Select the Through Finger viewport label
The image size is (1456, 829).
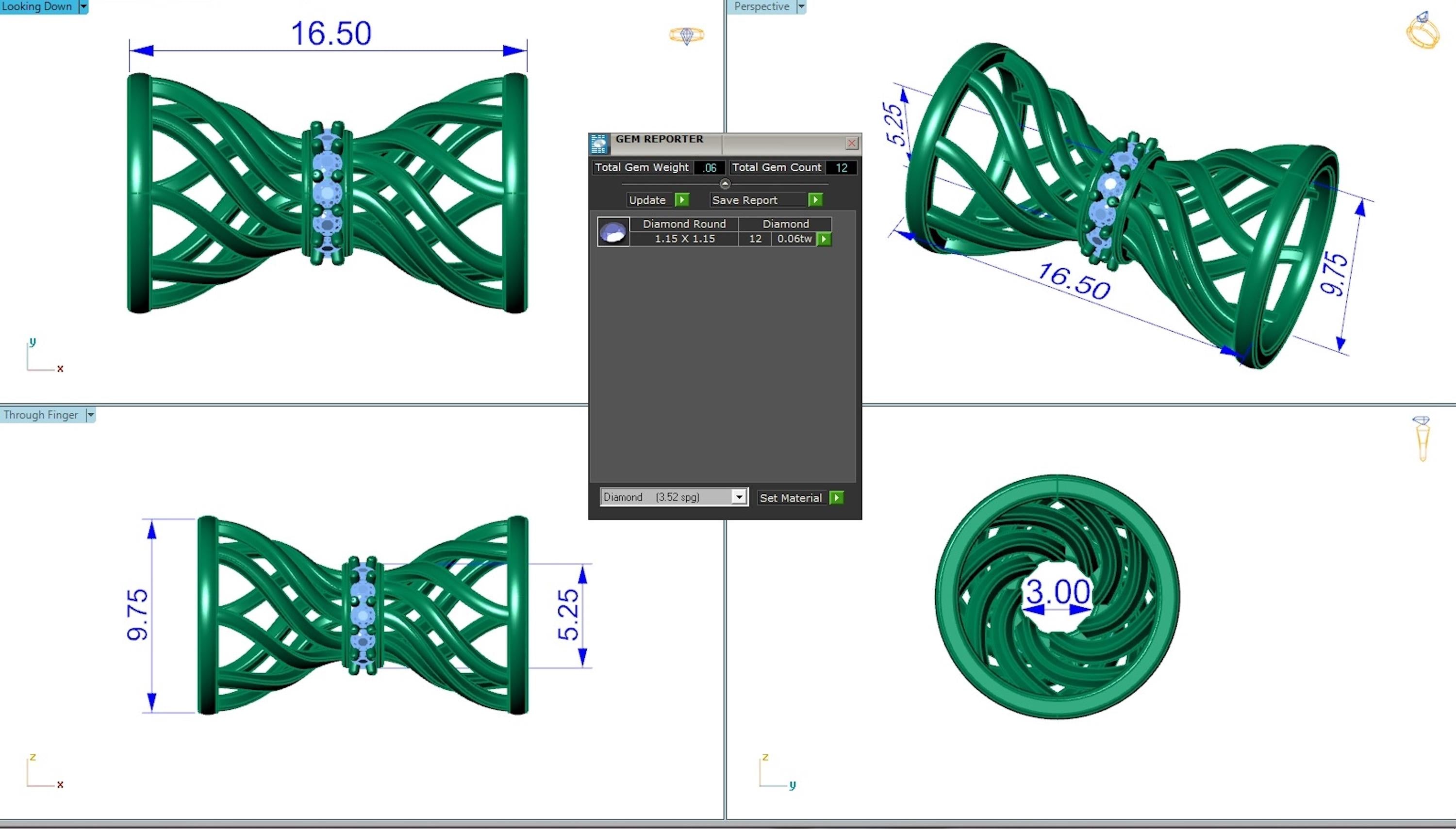40,415
